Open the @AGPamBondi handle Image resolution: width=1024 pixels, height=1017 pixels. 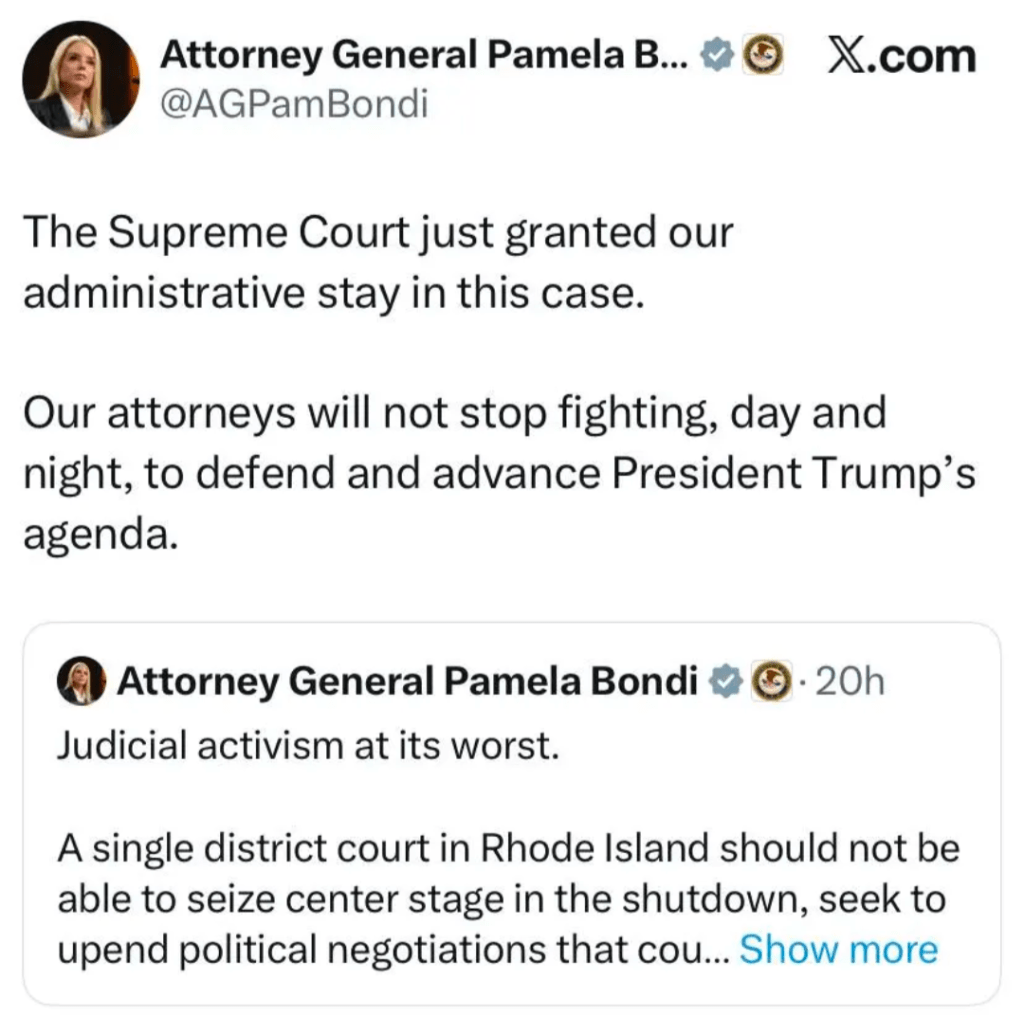click(x=293, y=103)
